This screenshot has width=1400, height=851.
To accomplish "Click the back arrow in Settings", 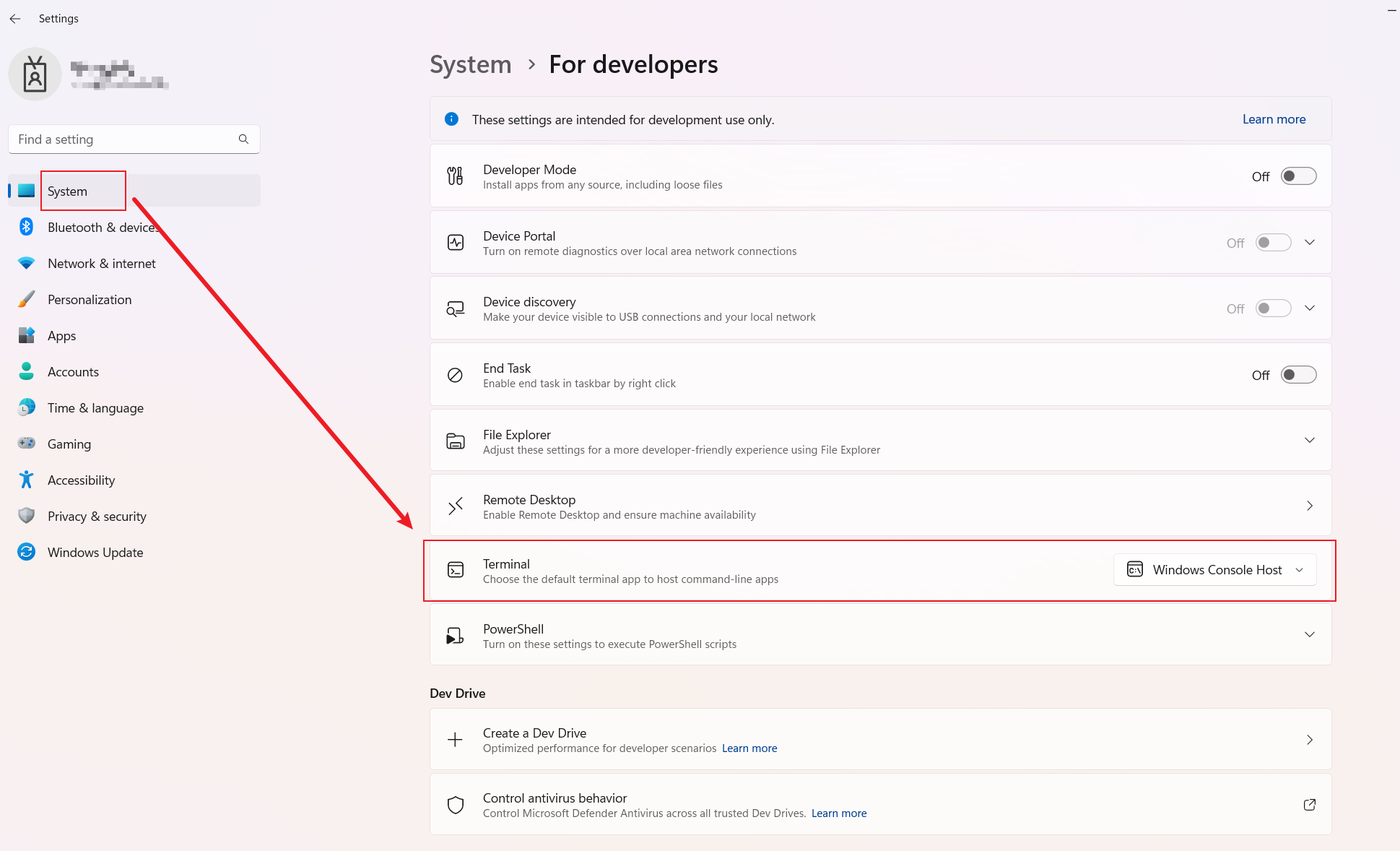I will pos(15,19).
